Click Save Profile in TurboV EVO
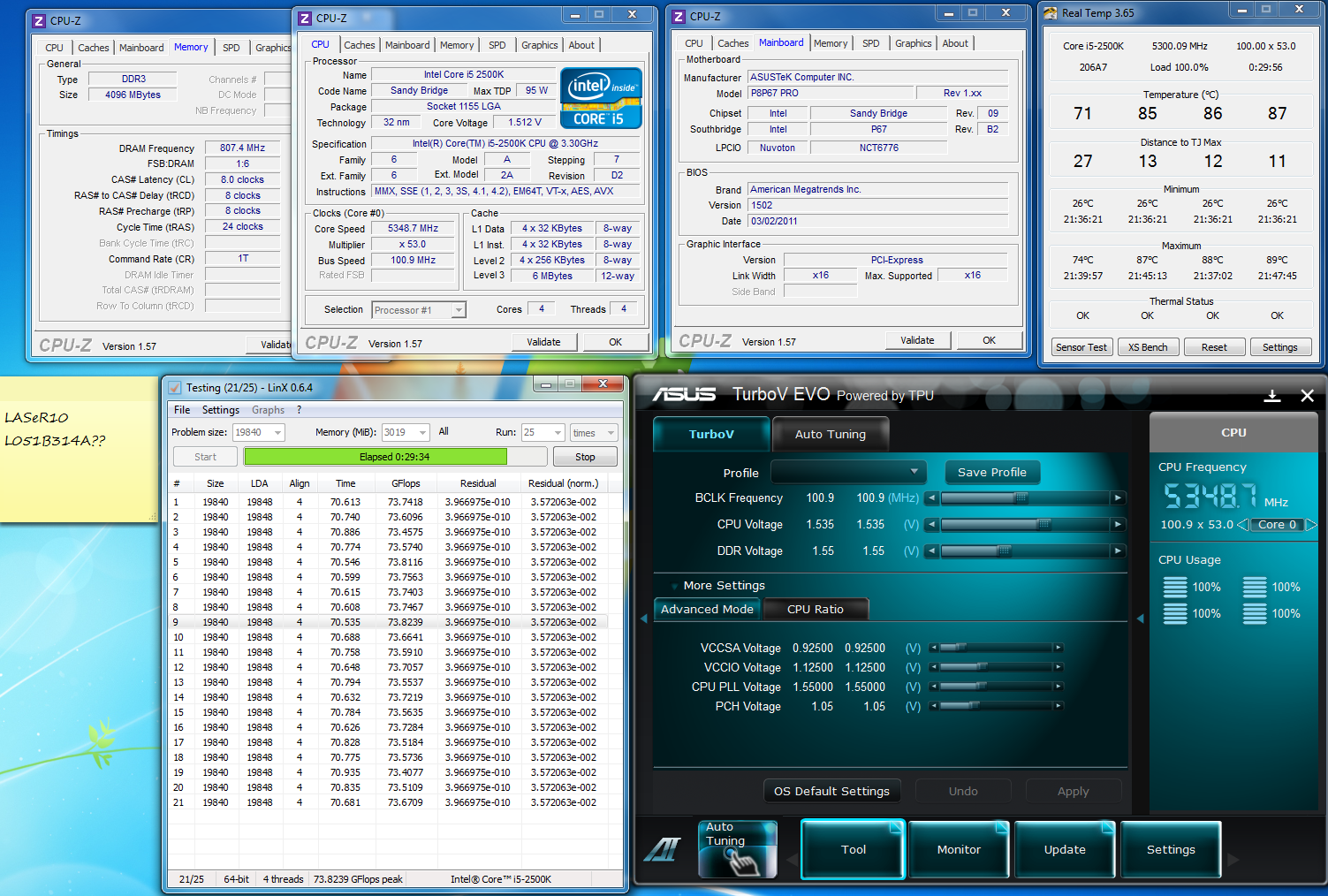Image resolution: width=1328 pixels, height=896 pixels. pyautogui.click(x=992, y=473)
